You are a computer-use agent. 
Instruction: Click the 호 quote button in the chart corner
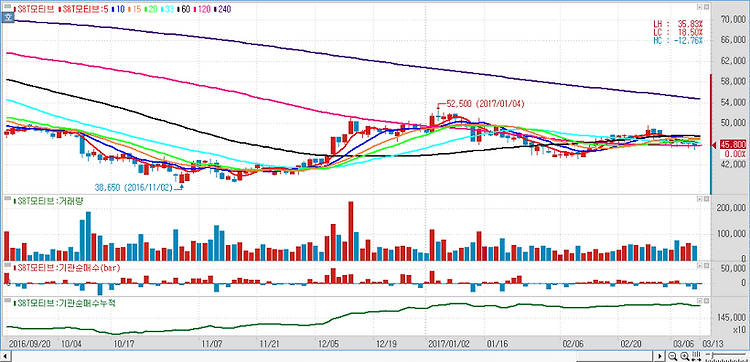coord(8,17)
